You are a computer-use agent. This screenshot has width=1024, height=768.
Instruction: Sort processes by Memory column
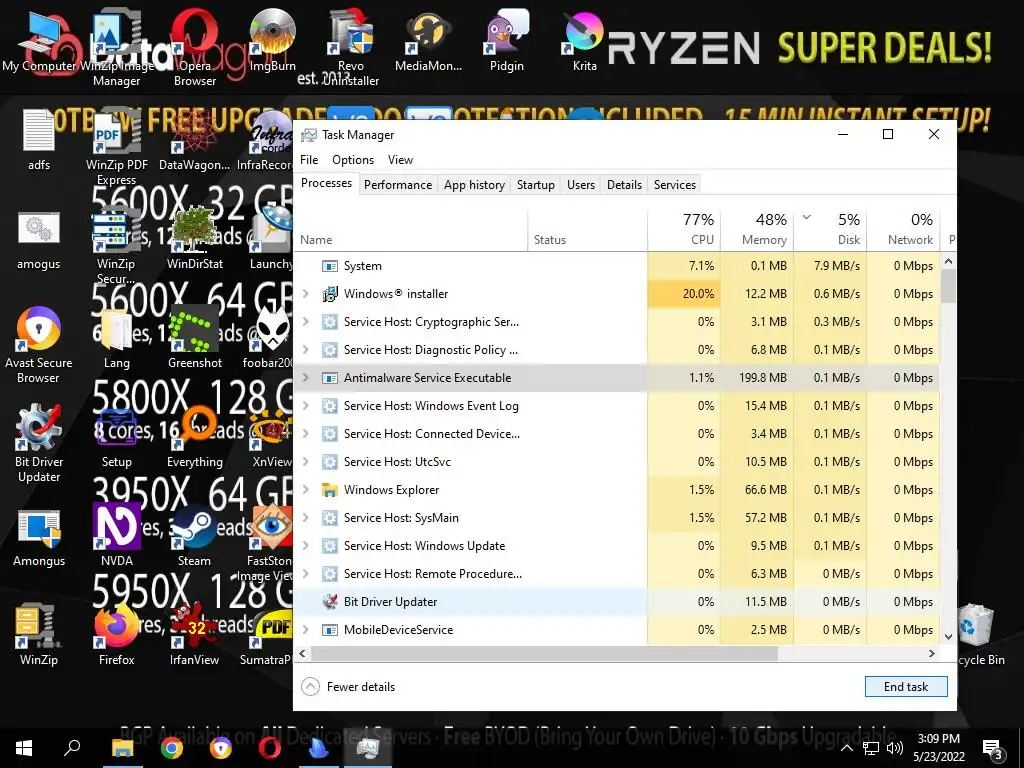(x=757, y=230)
